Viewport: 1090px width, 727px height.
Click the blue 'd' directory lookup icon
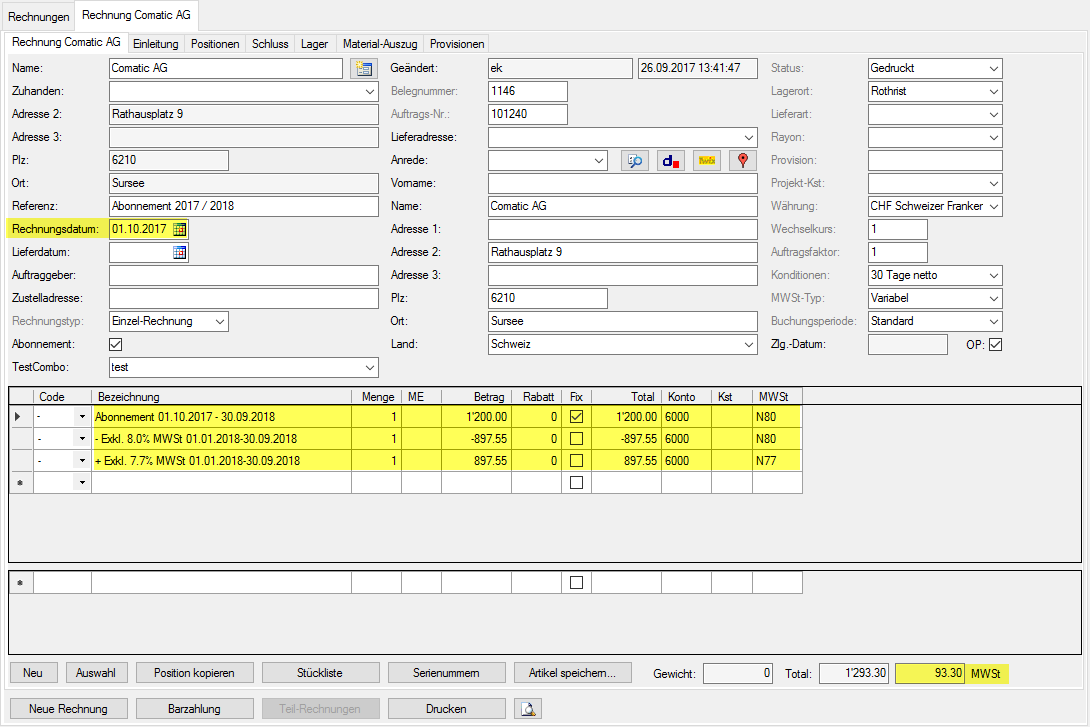coord(670,161)
